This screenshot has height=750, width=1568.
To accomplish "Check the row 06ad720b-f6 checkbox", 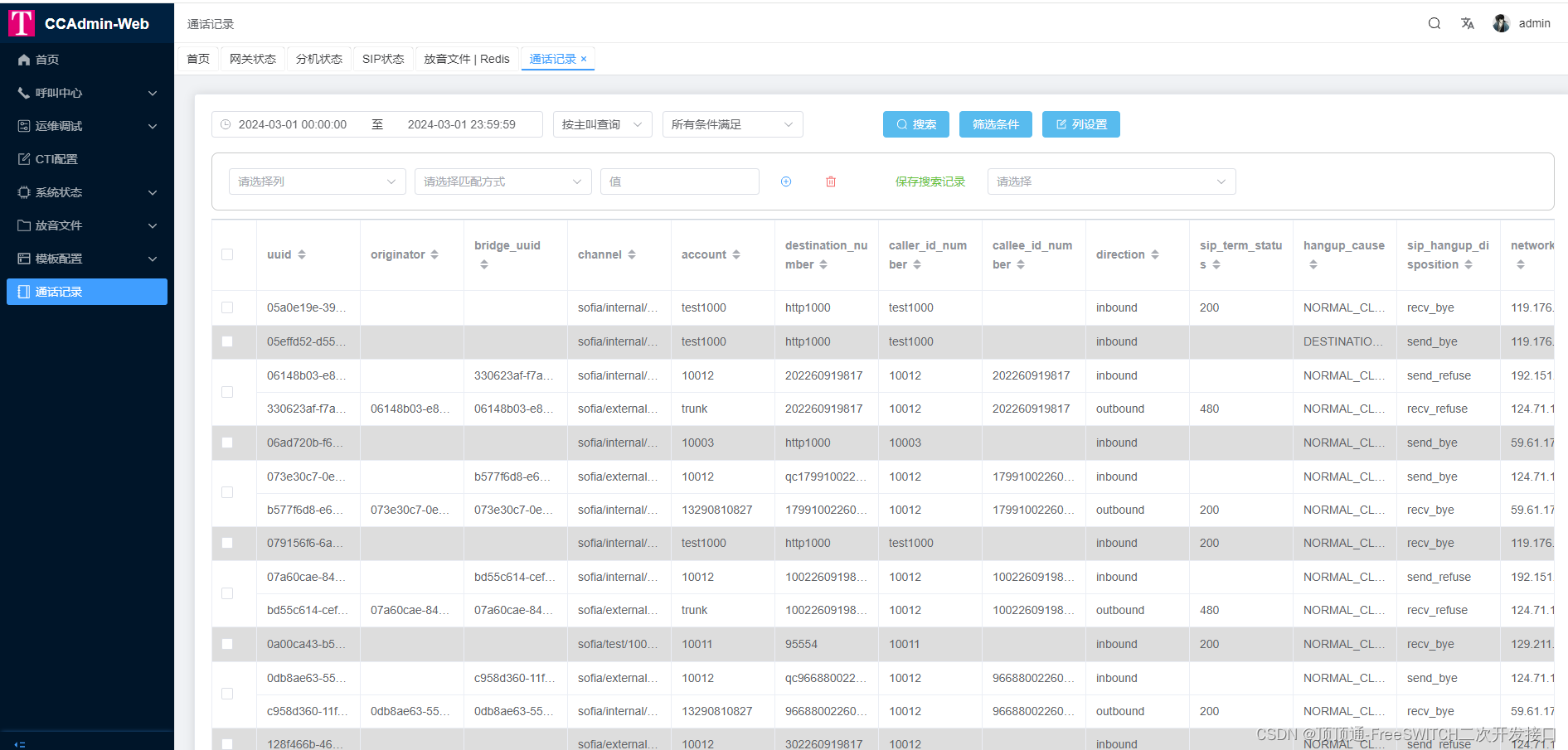I will click(x=227, y=443).
